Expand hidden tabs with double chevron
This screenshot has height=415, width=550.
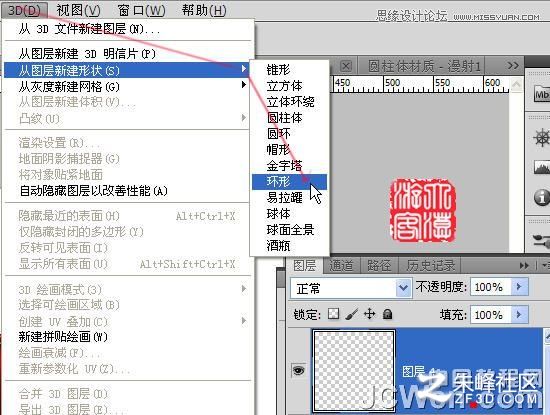click(513, 66)
